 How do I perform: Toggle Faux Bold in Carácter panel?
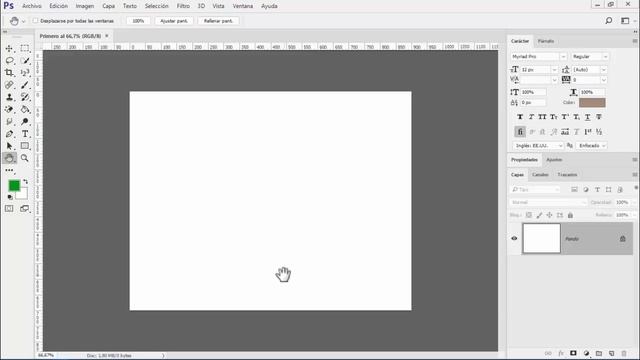[x=520, y=117]
